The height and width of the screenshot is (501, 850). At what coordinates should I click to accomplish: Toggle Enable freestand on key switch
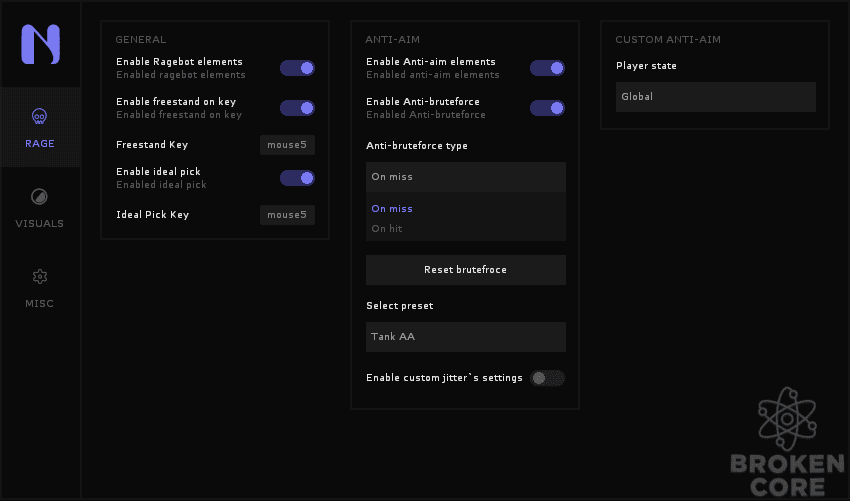point(297,108)
